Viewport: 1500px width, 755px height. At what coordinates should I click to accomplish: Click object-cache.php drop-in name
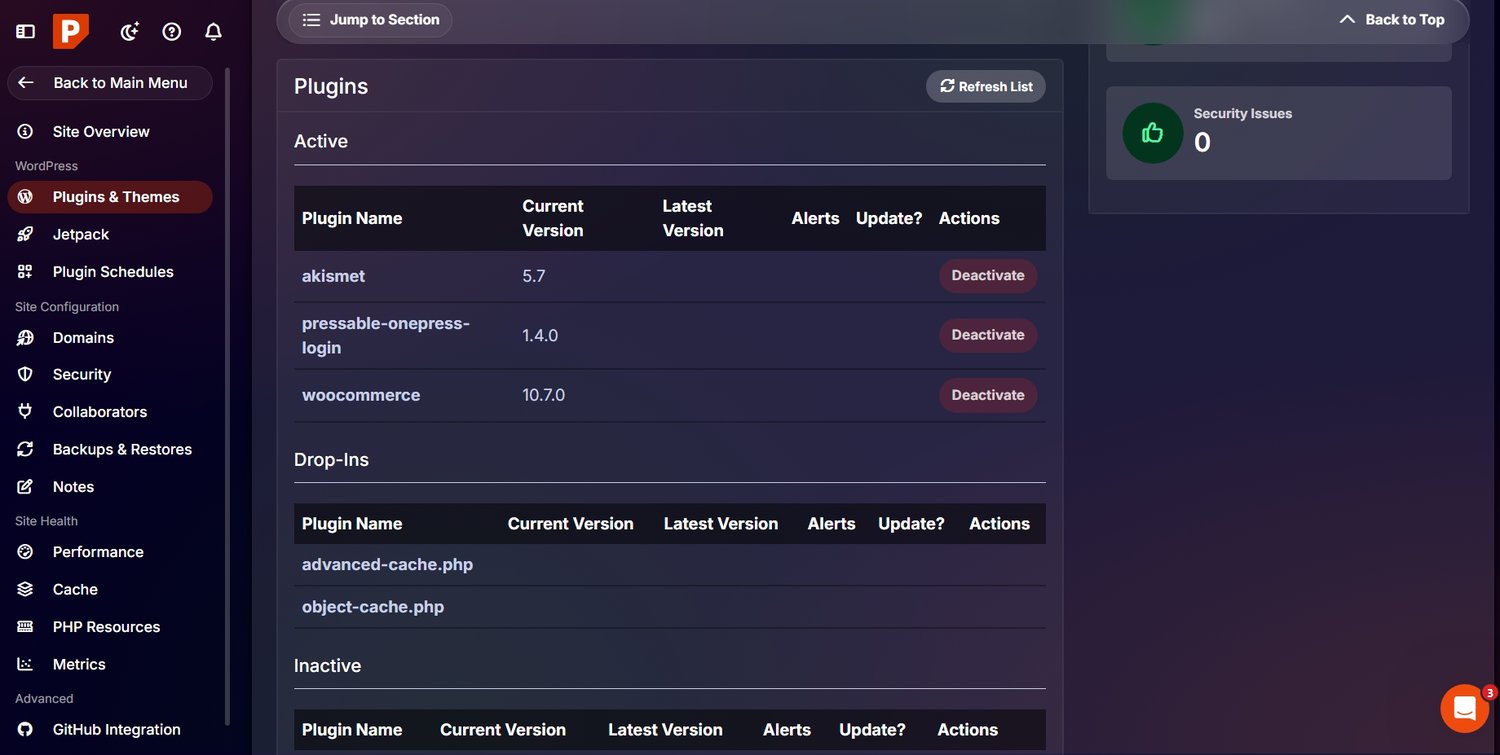pos(373,607)
